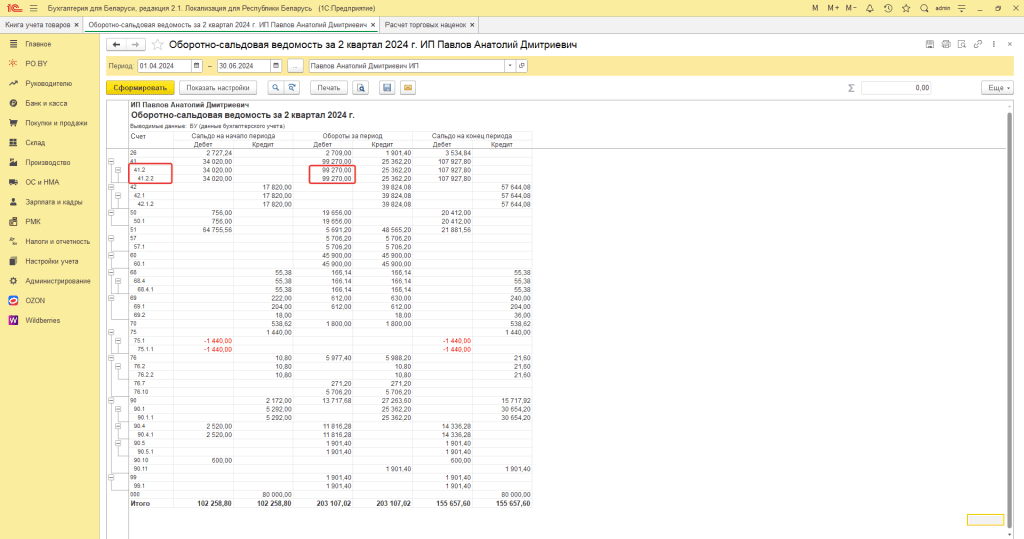Screen dimensions: 1024x539
Task: Click Показать настройки button
Action: (x=217, y=88)
